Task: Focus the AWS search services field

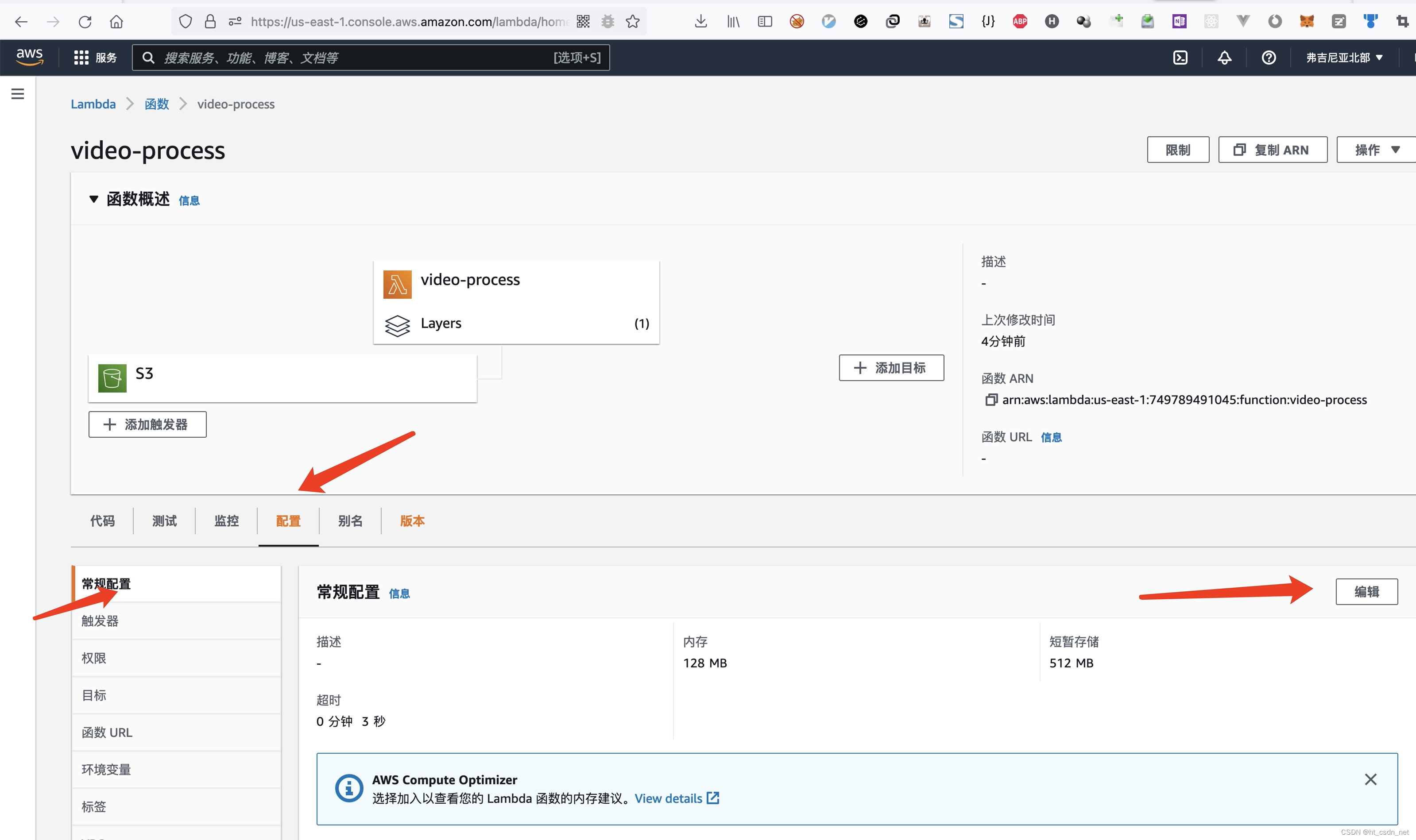Action: (370, 57)
